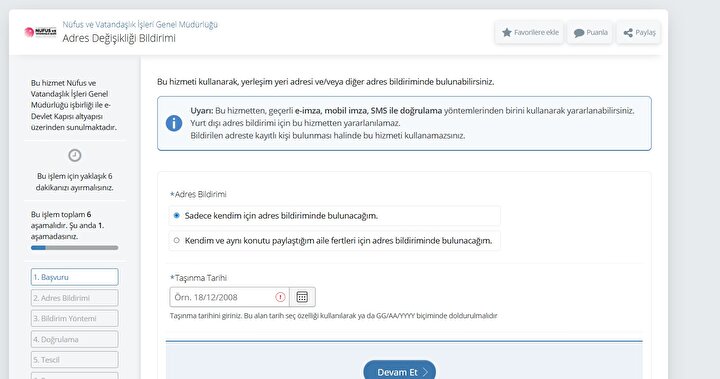Click the *Adres Bildirimi label
Screen dimensions: 720x379
click(198, 194)
